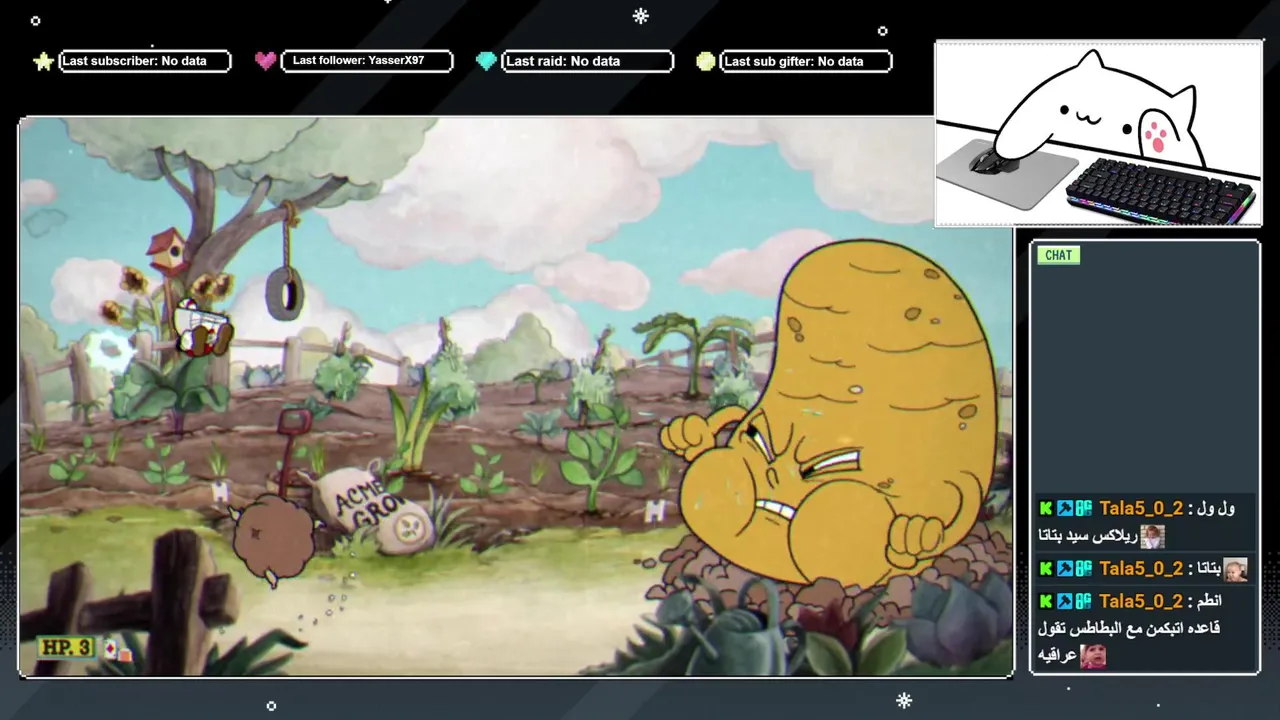Click the teal OG badge in the 'بتاتا' message
Screen dimensions: 1280x720
click(x=1084, y=569)
